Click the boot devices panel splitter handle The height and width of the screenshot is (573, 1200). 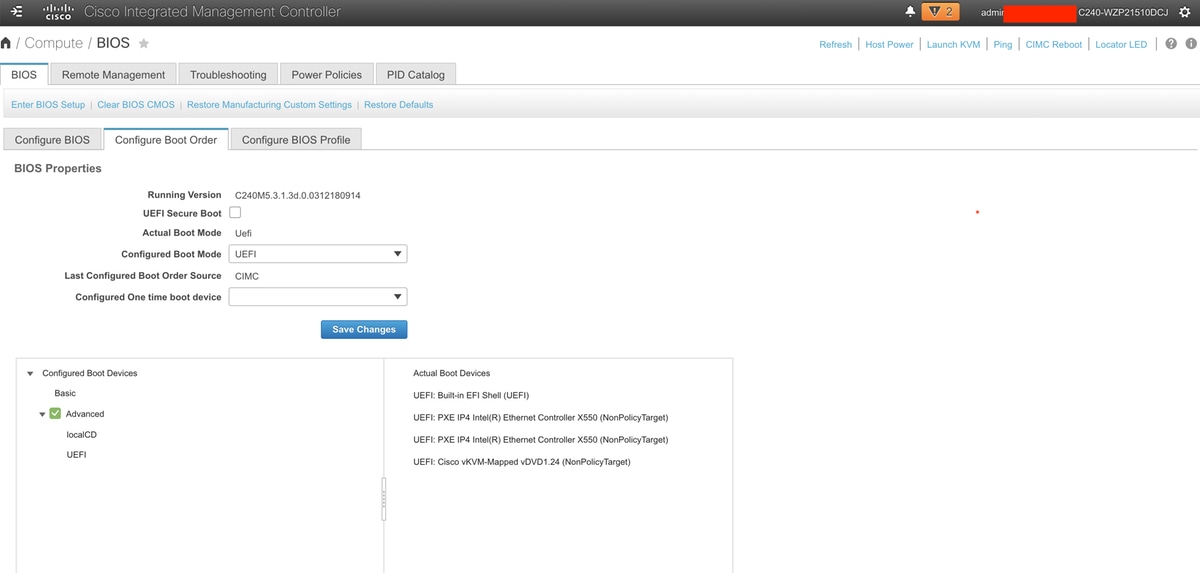coord(384,498)
